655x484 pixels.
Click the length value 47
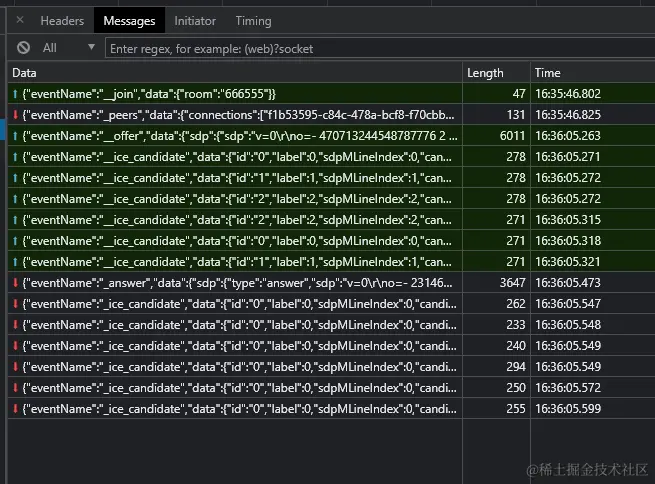pyautogui.click(x=519, y=94)
